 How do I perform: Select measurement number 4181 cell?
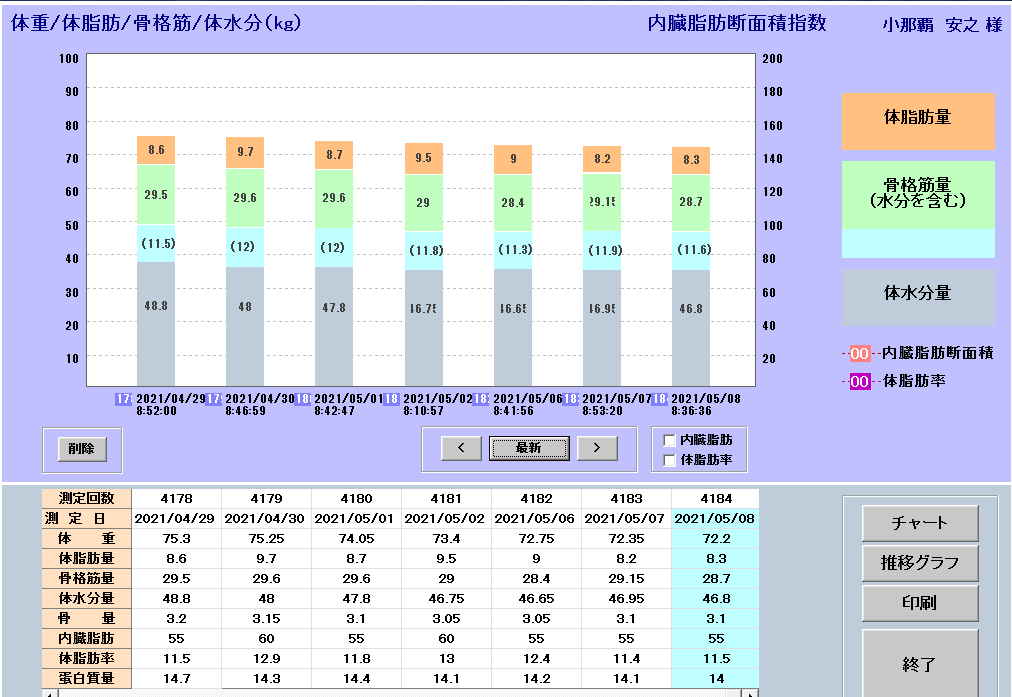(446, 498)
